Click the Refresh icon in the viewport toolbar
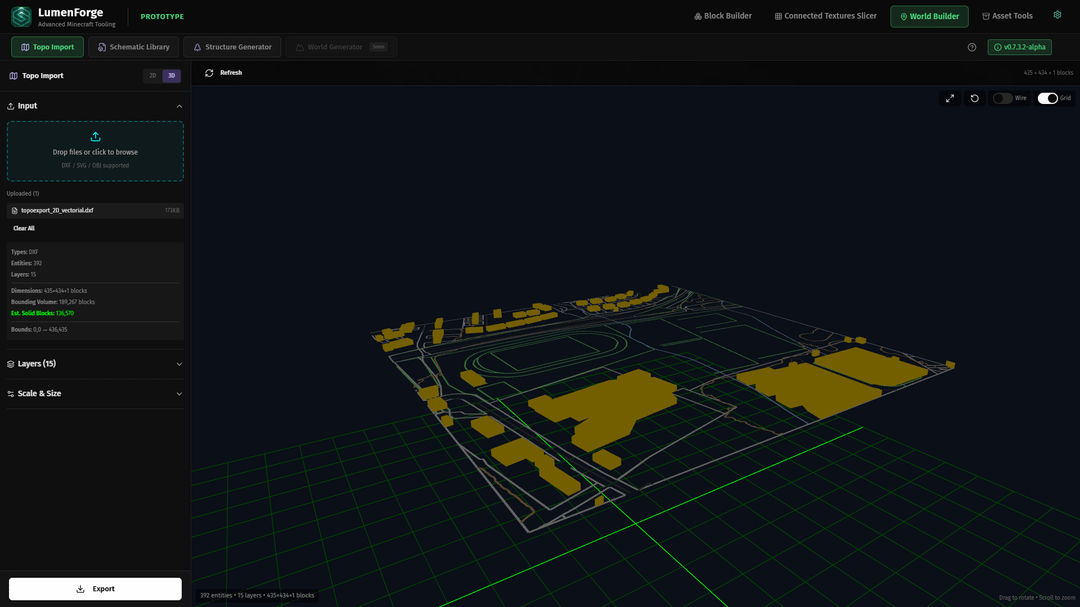Screen dimensions: 1080x607 click(x=209, y=73)
